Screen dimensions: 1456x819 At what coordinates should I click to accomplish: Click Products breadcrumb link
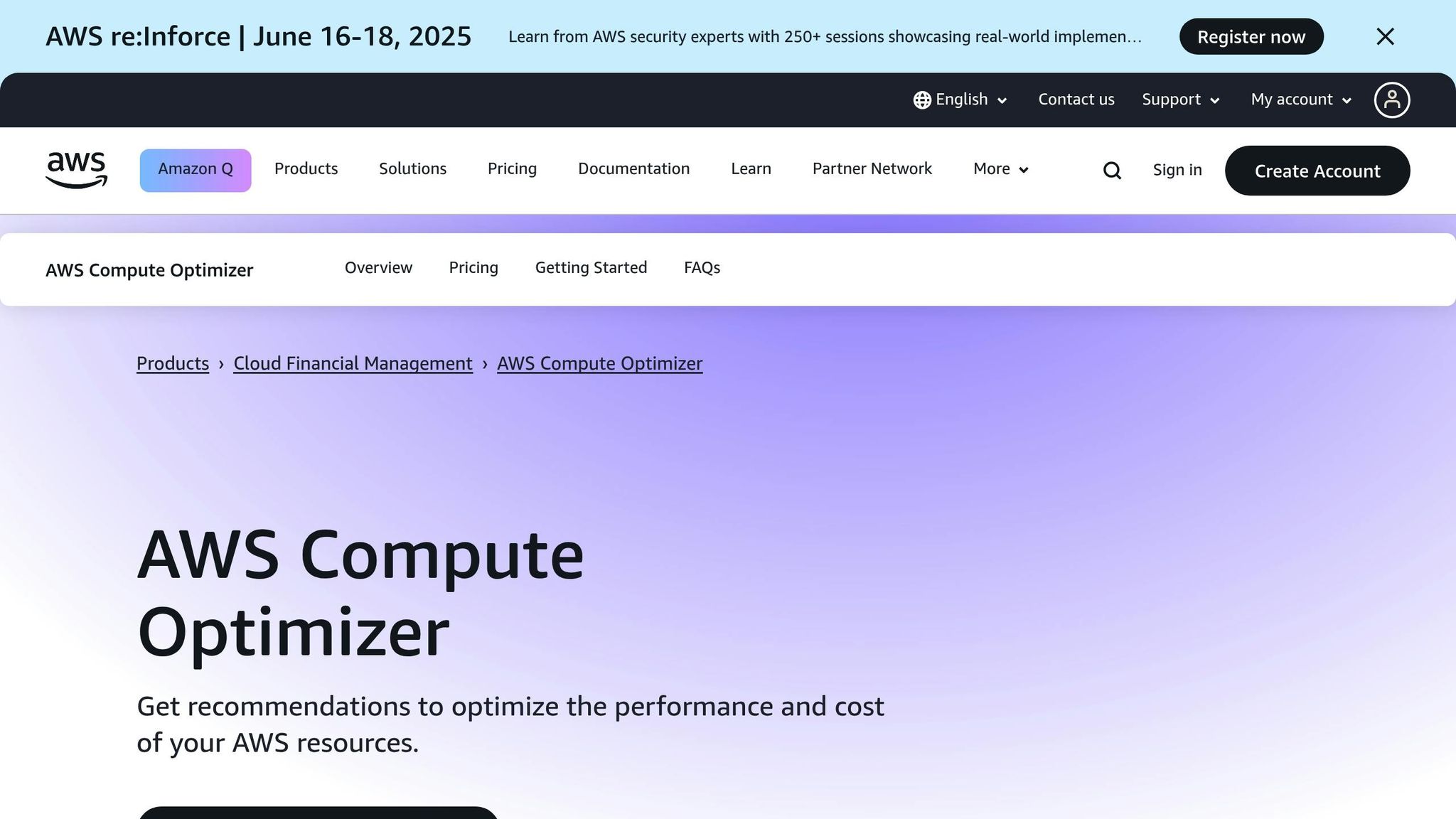173,363
